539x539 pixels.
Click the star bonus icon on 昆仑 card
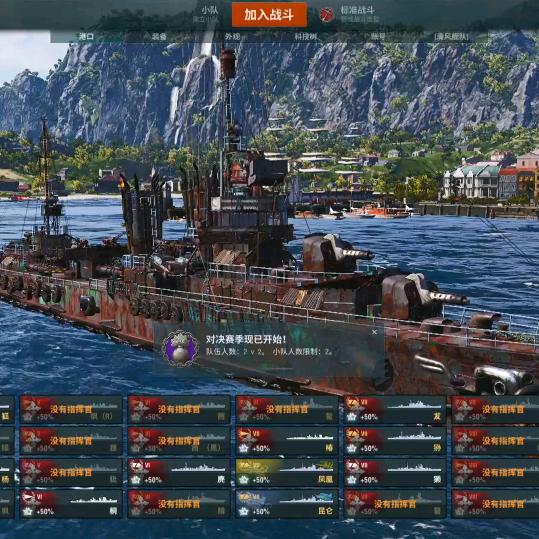pos(244,512)
